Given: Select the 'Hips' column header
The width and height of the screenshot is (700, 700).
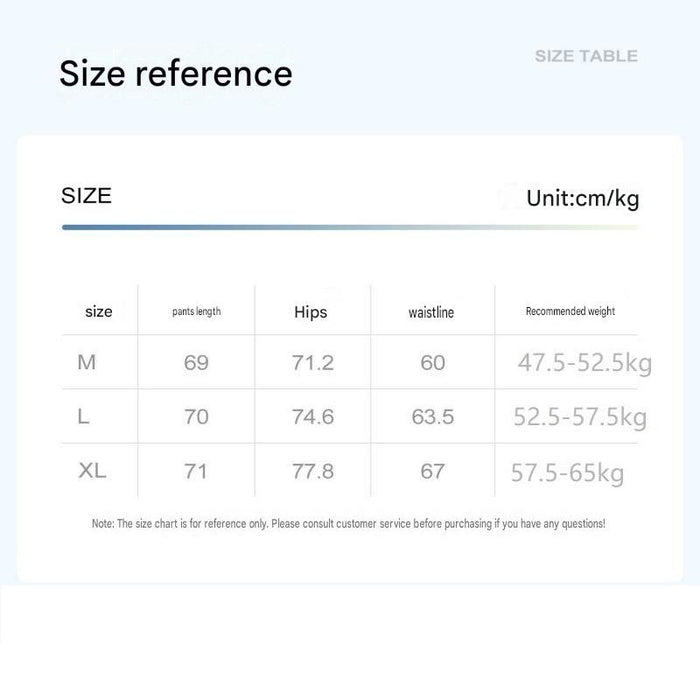Looking at the screenshot, I should pyautogui.click(x=311, y=312).
